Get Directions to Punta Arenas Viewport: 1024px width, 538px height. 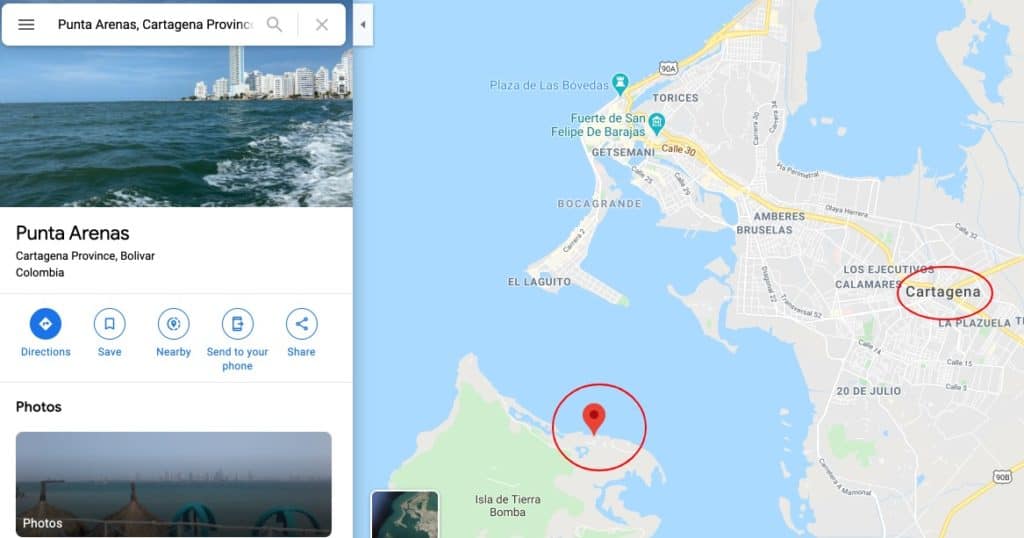coord(45,324)
